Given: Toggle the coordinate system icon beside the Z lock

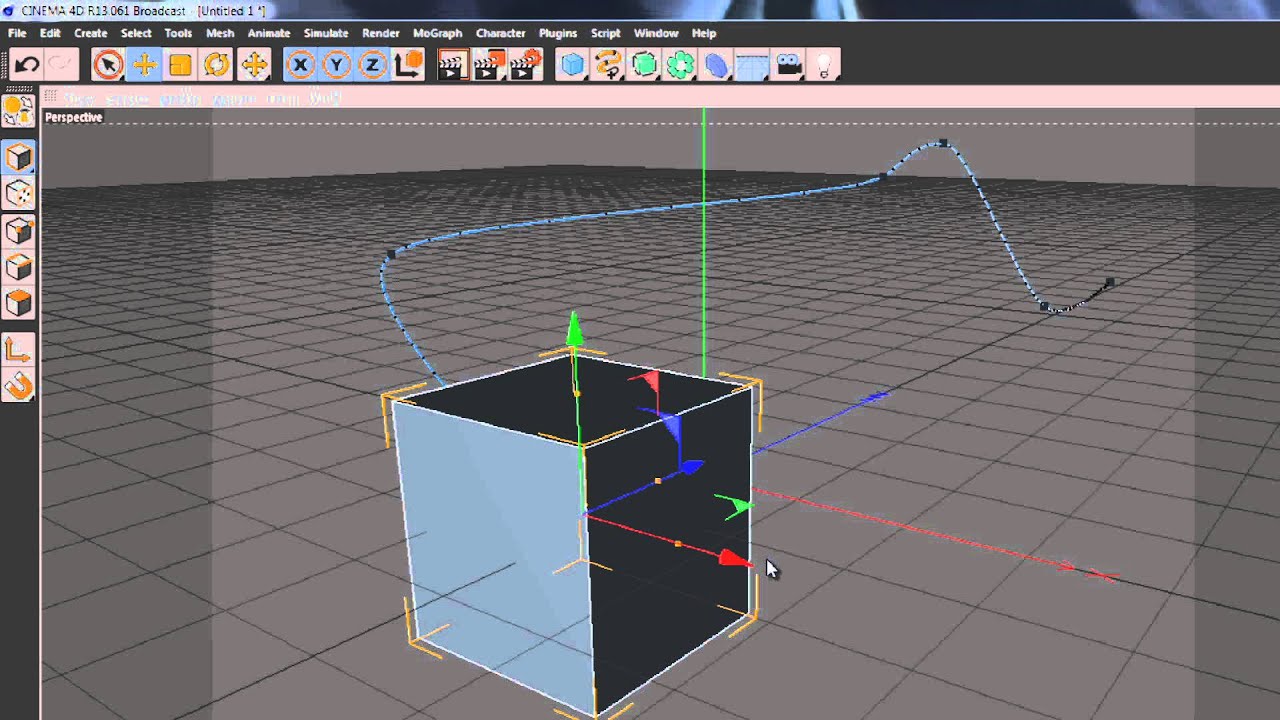Looking at the screenshot, I should (408, 66).
